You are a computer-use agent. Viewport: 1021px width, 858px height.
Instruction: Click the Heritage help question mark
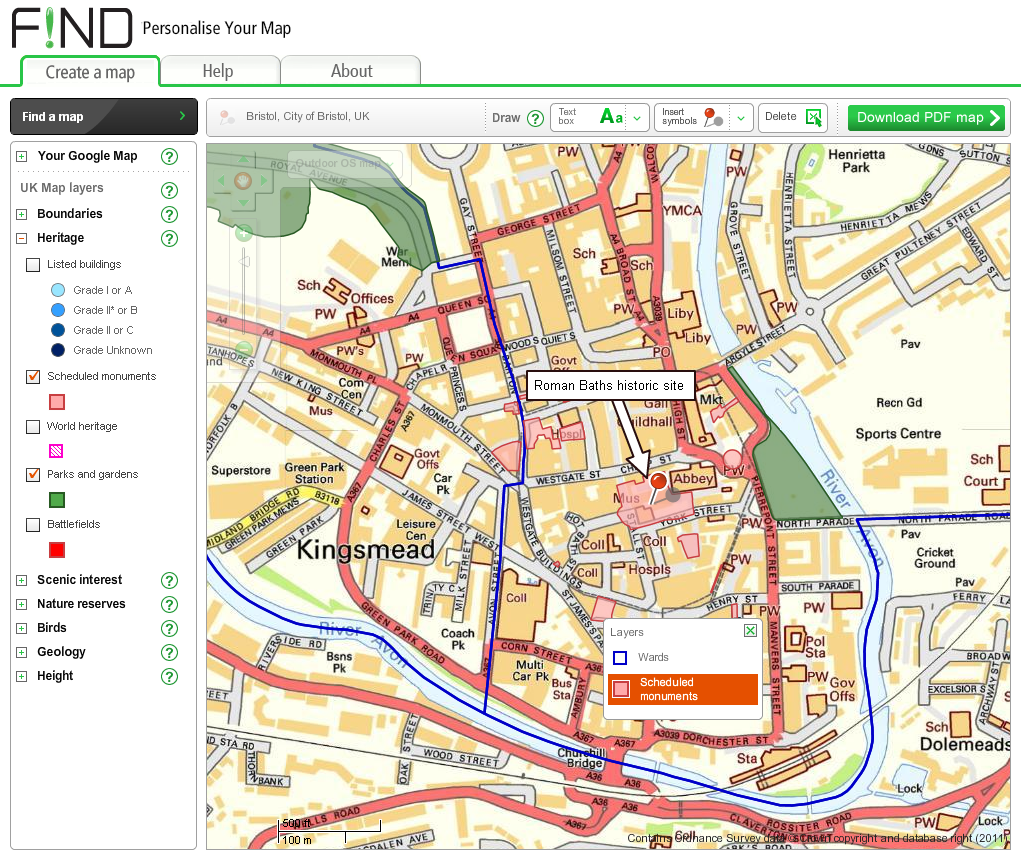(x=169, y=238)
